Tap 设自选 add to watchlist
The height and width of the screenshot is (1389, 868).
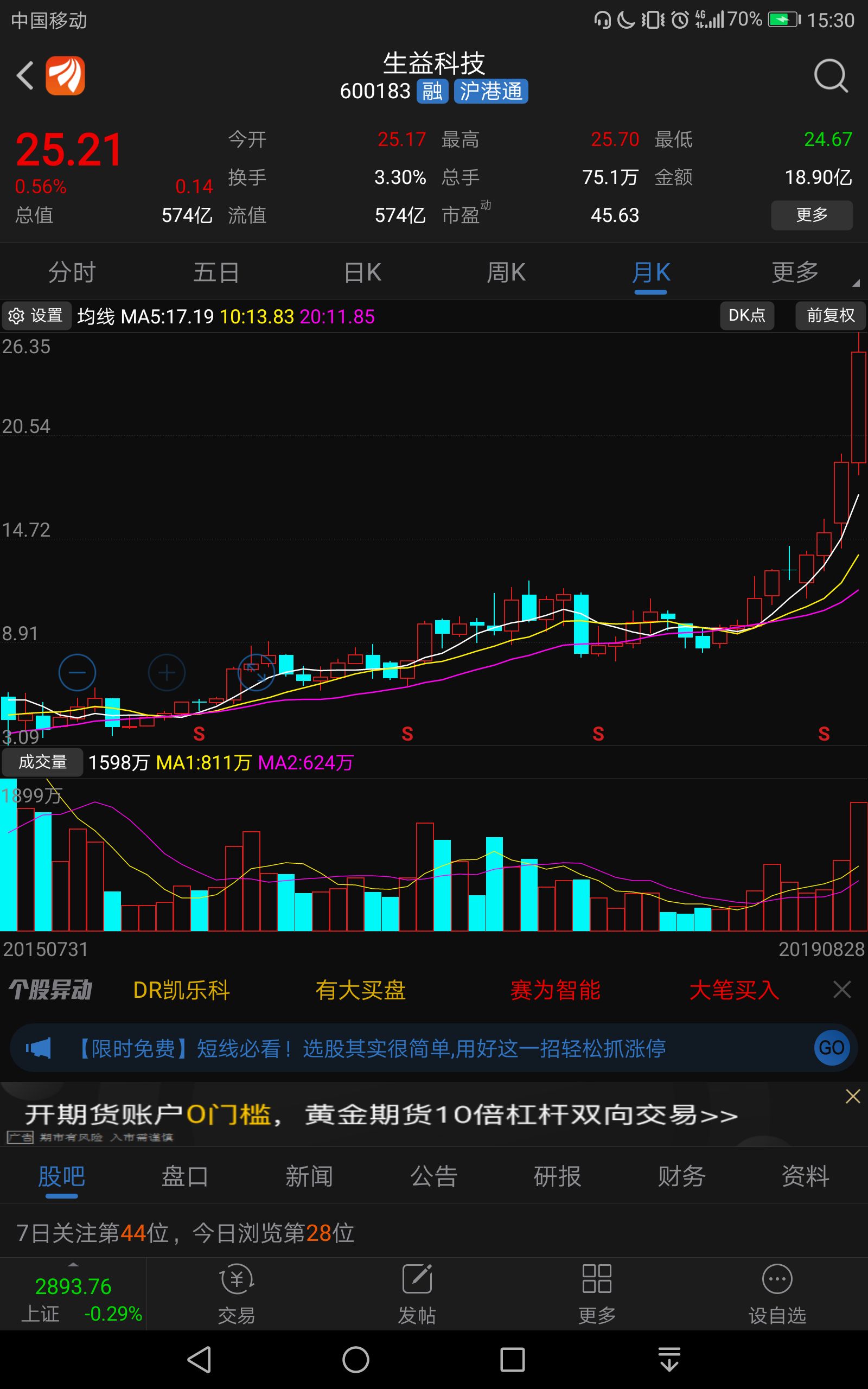[777, 1294]
